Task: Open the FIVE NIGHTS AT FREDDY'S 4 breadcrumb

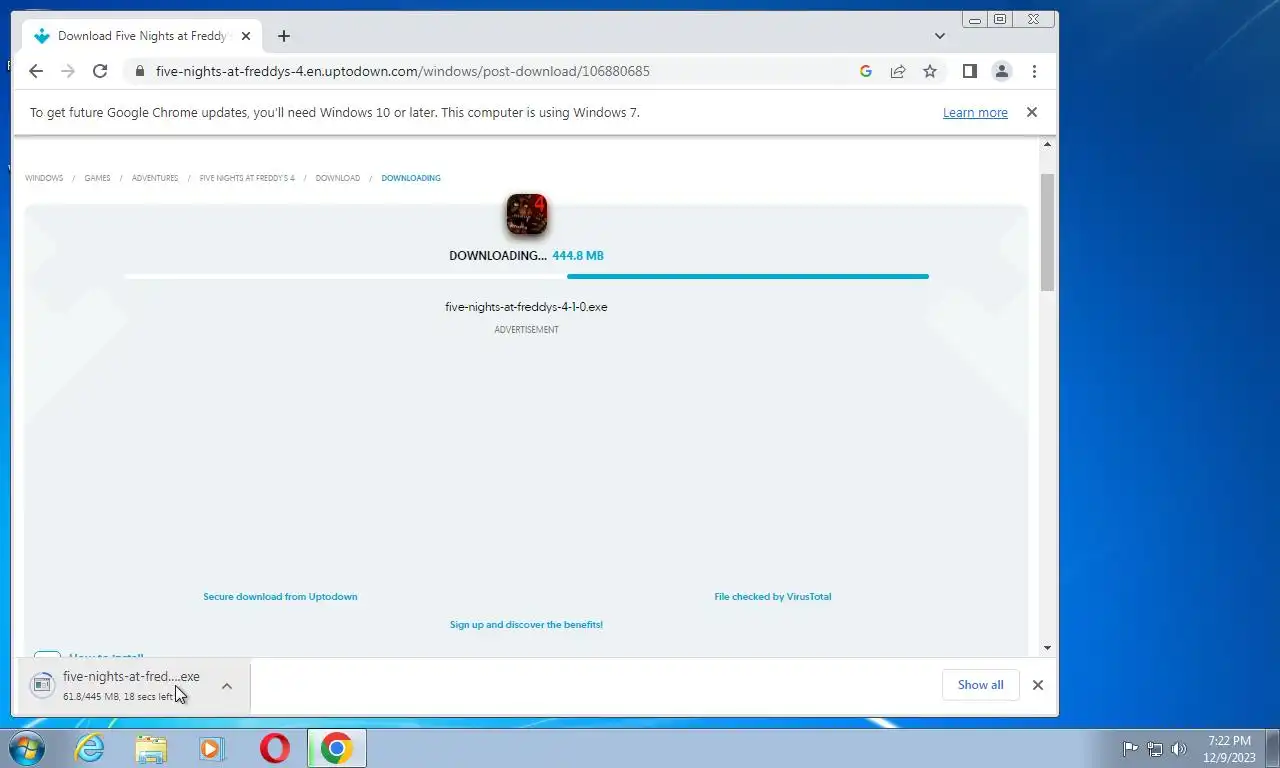Action: point(247,178)
